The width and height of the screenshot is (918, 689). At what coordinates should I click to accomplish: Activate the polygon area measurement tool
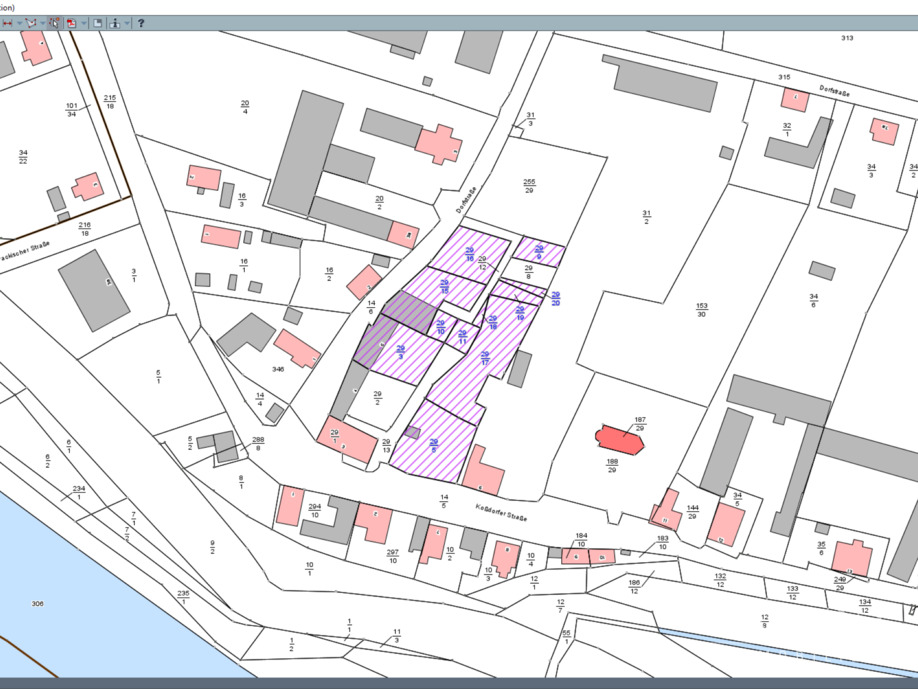click(31, 23)
